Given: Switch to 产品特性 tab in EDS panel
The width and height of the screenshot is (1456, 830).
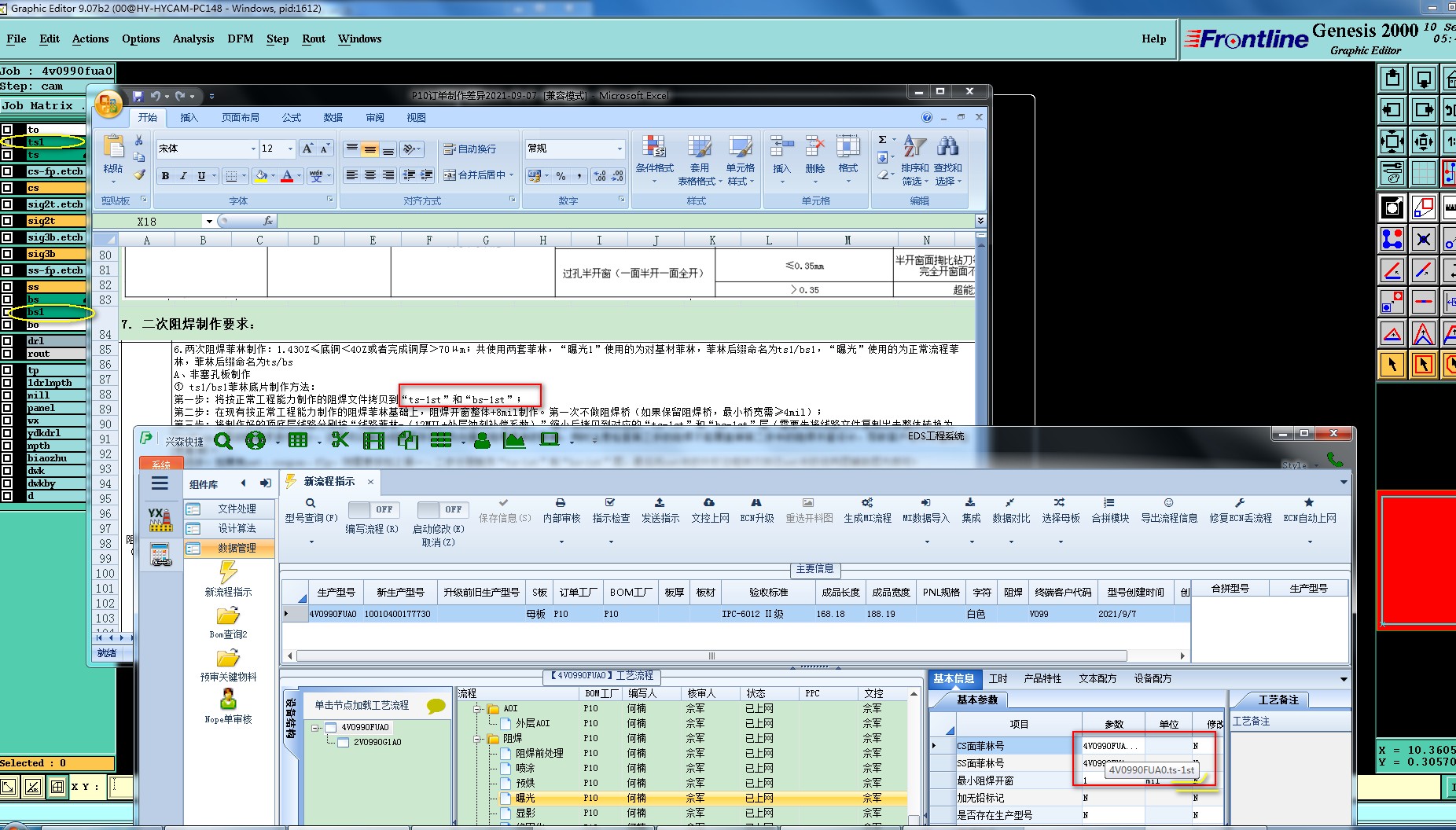Looking at the screenshot, I should (x=1042, y=678).
